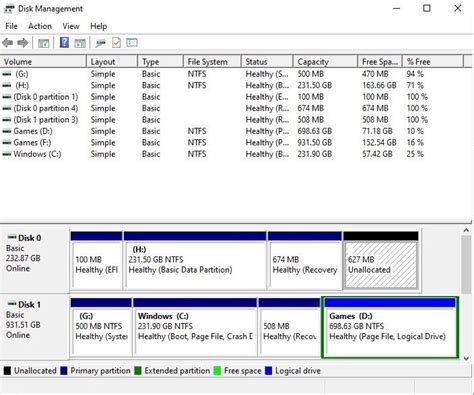Click the Properties checkmark toolbar icon
This screenshot has width=474, height=395.
tap(116, 43)
